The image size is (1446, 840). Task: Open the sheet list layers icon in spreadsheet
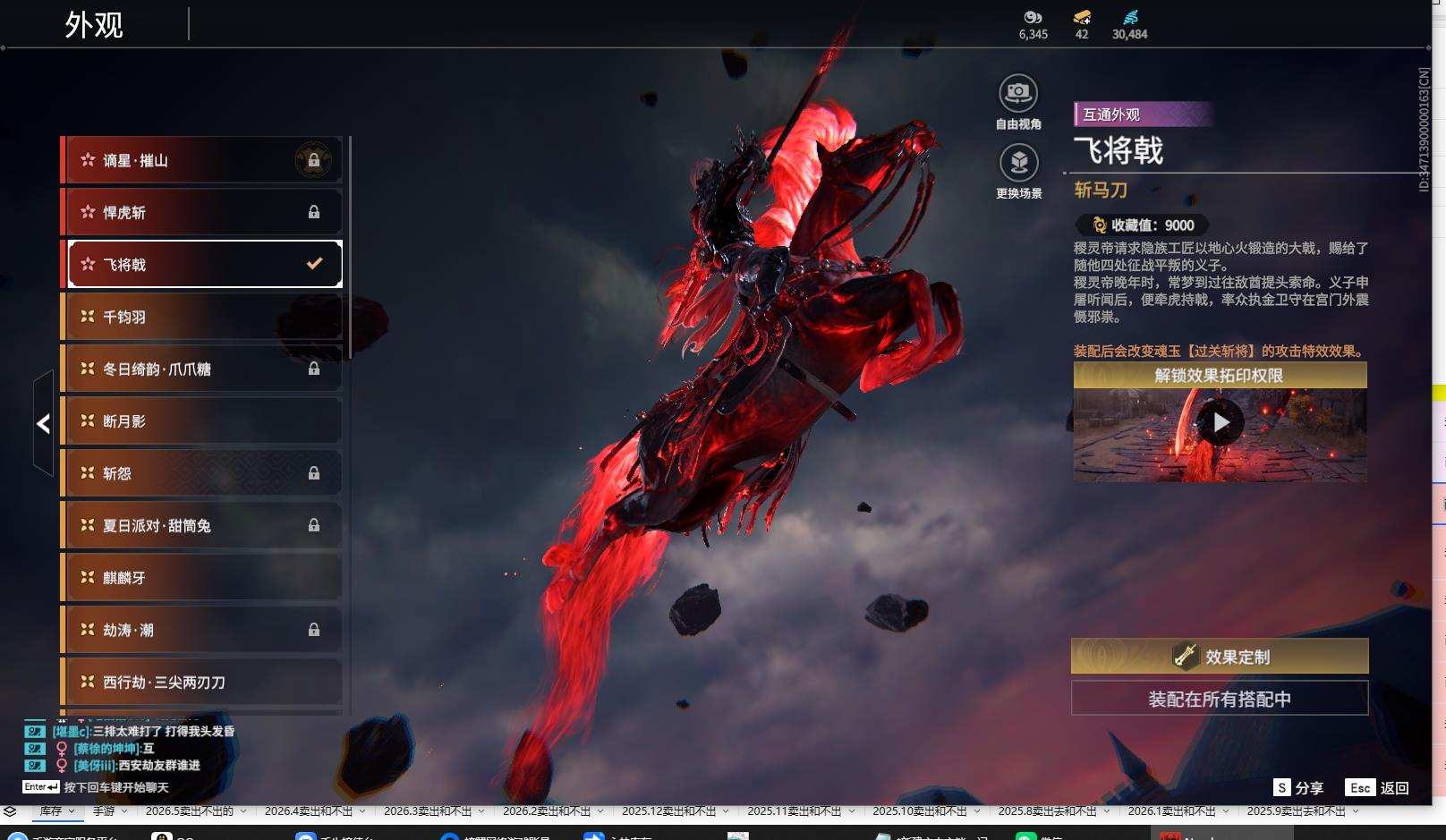tap(9, 811)
